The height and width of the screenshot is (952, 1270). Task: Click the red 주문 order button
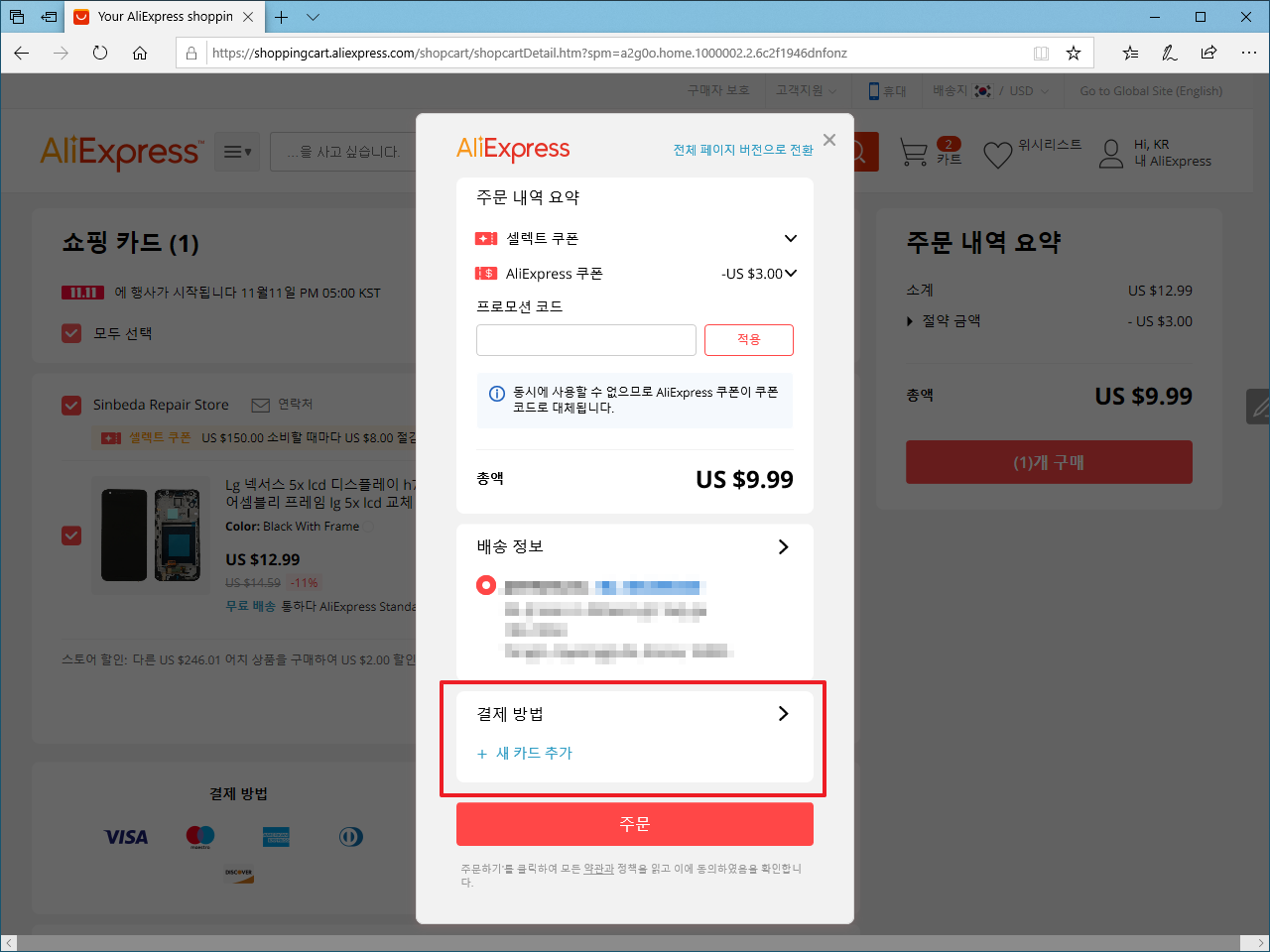tap(635, 824)
